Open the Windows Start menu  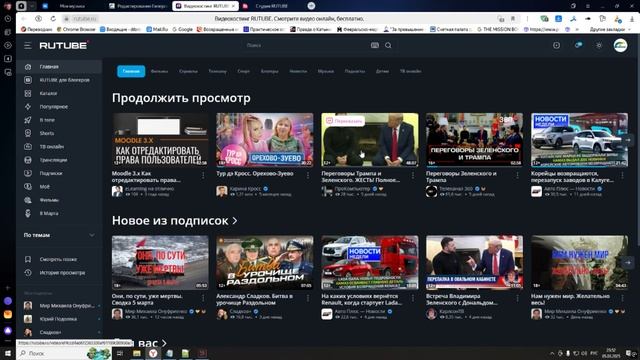[x=8, y=353]
